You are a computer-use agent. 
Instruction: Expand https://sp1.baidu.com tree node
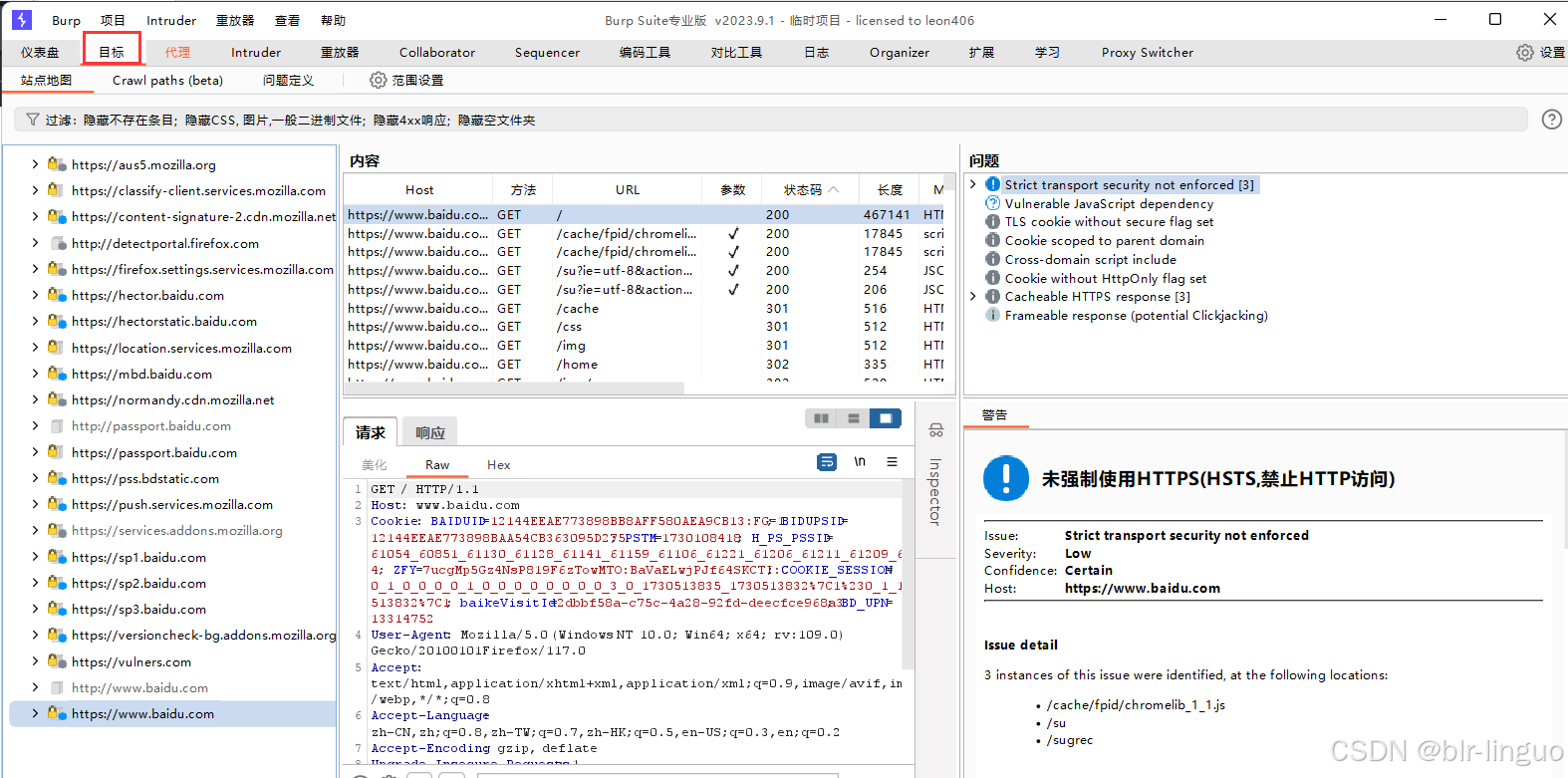(35, 557)
